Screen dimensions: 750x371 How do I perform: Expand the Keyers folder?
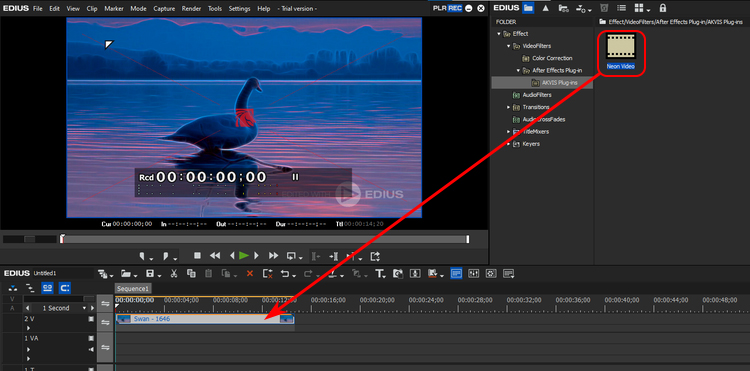tap(508, 144)
